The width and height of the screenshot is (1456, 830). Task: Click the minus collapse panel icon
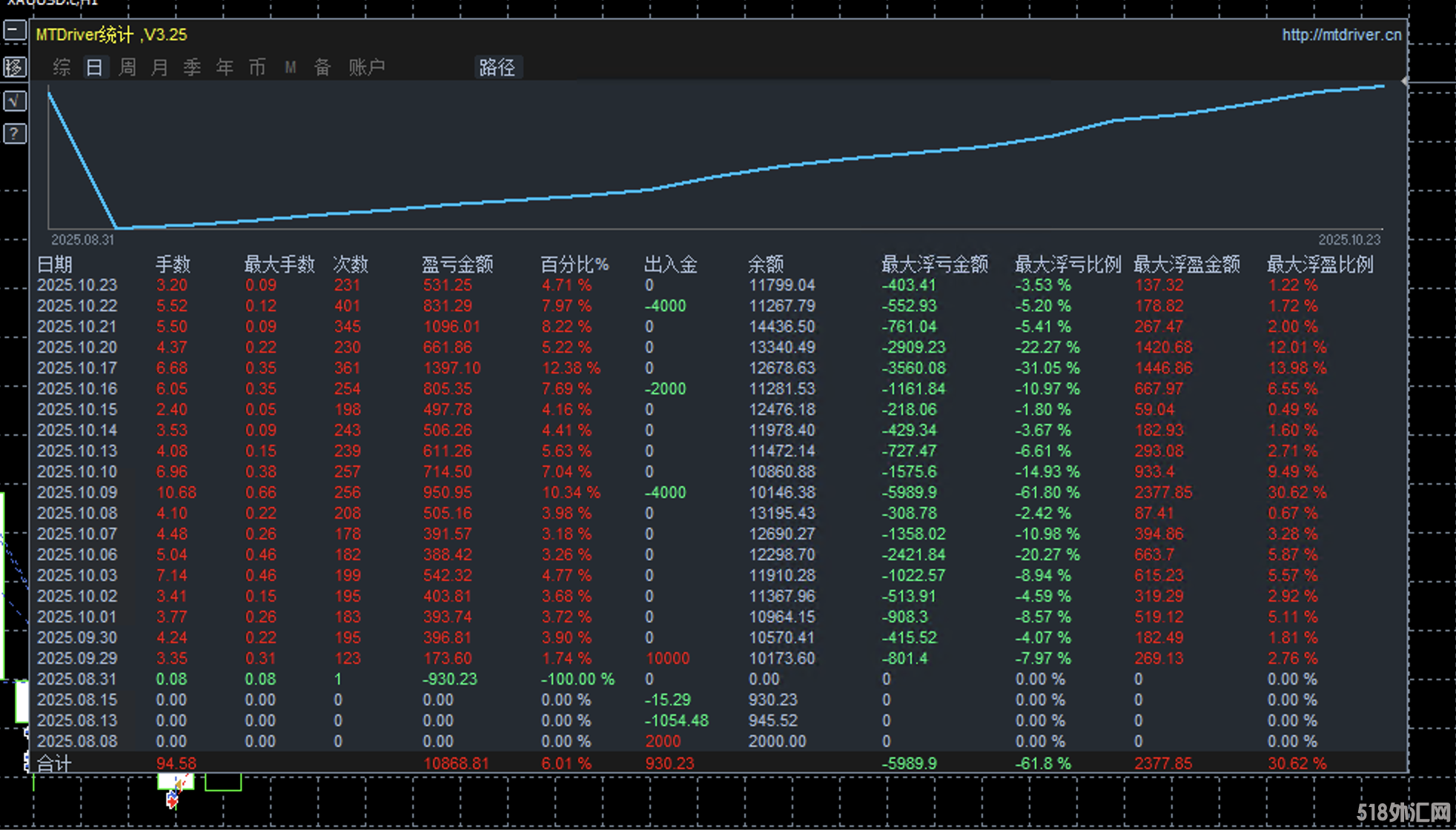coord(15,31)
